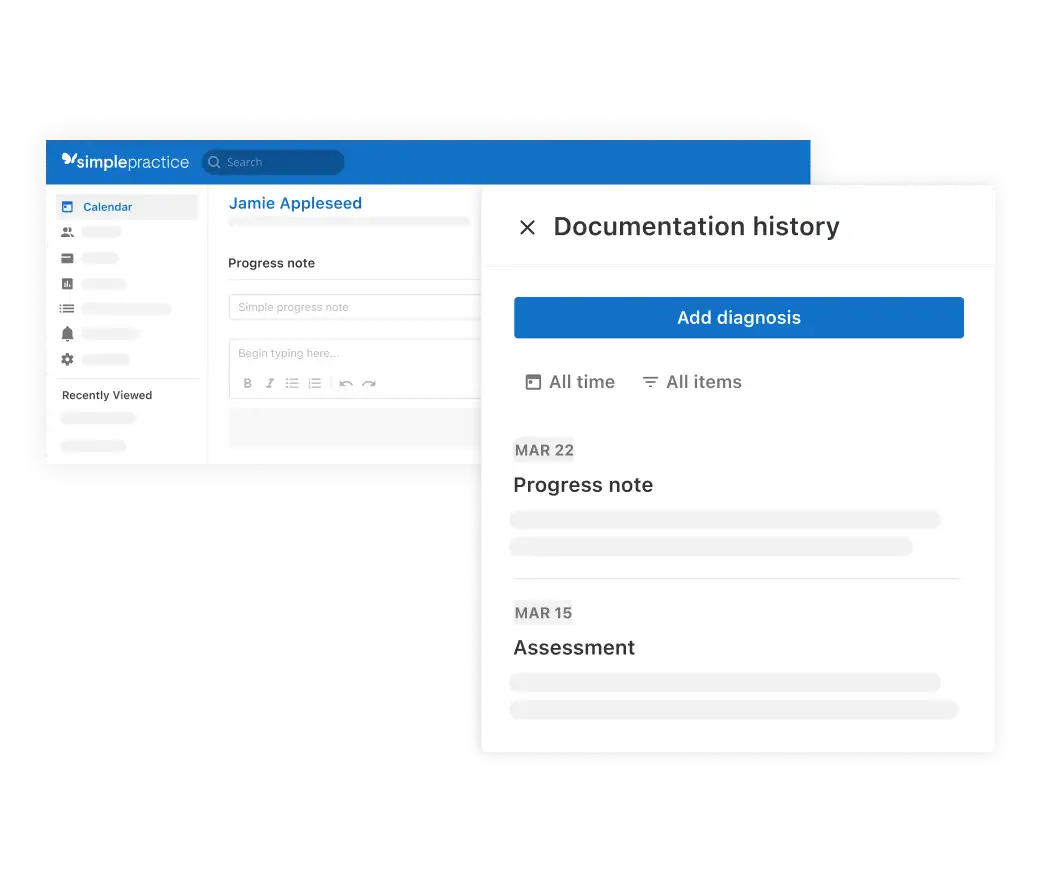Click the Progress note section heading
This screenshot has height=892, width=1040.
(x=271, y=263)
